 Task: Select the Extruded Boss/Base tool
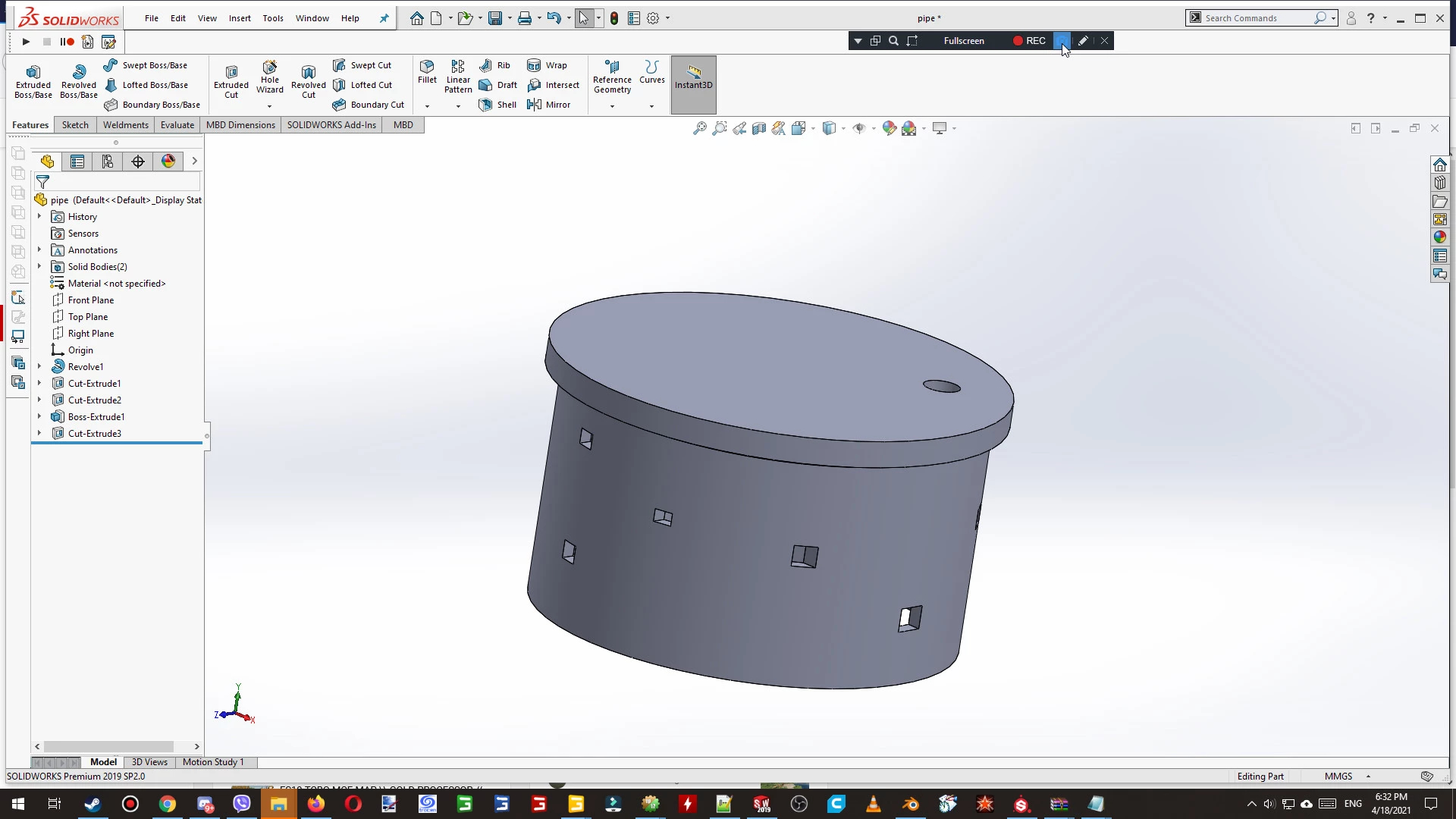33,80
